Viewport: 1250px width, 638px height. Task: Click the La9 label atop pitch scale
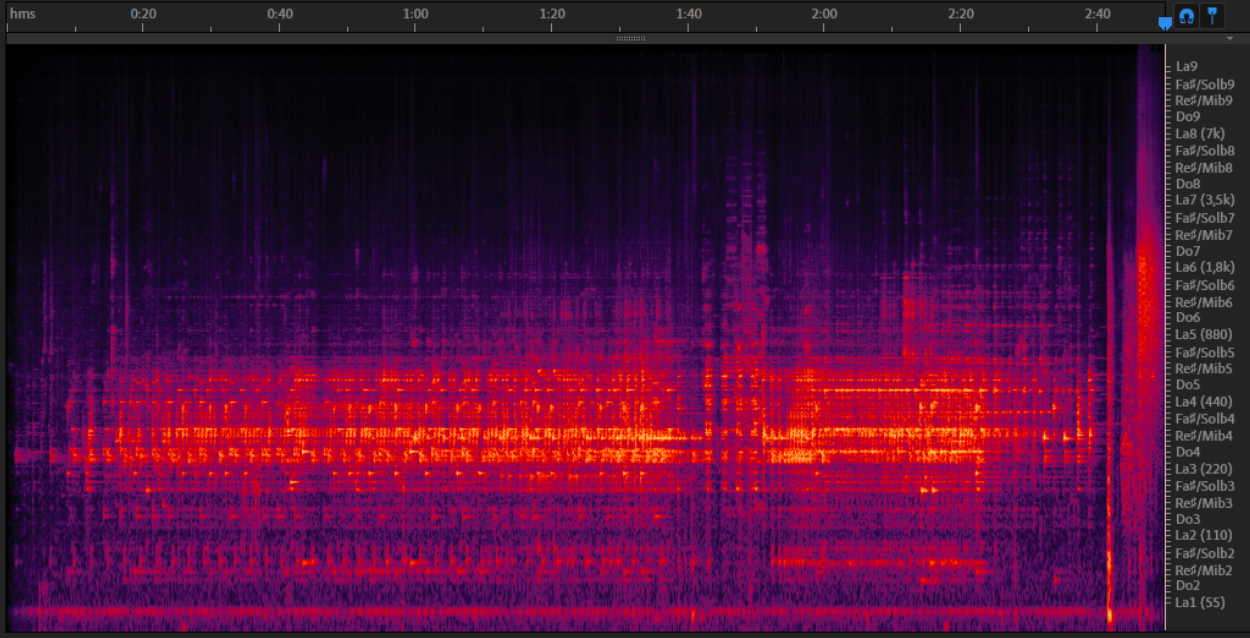point(1186,67)
